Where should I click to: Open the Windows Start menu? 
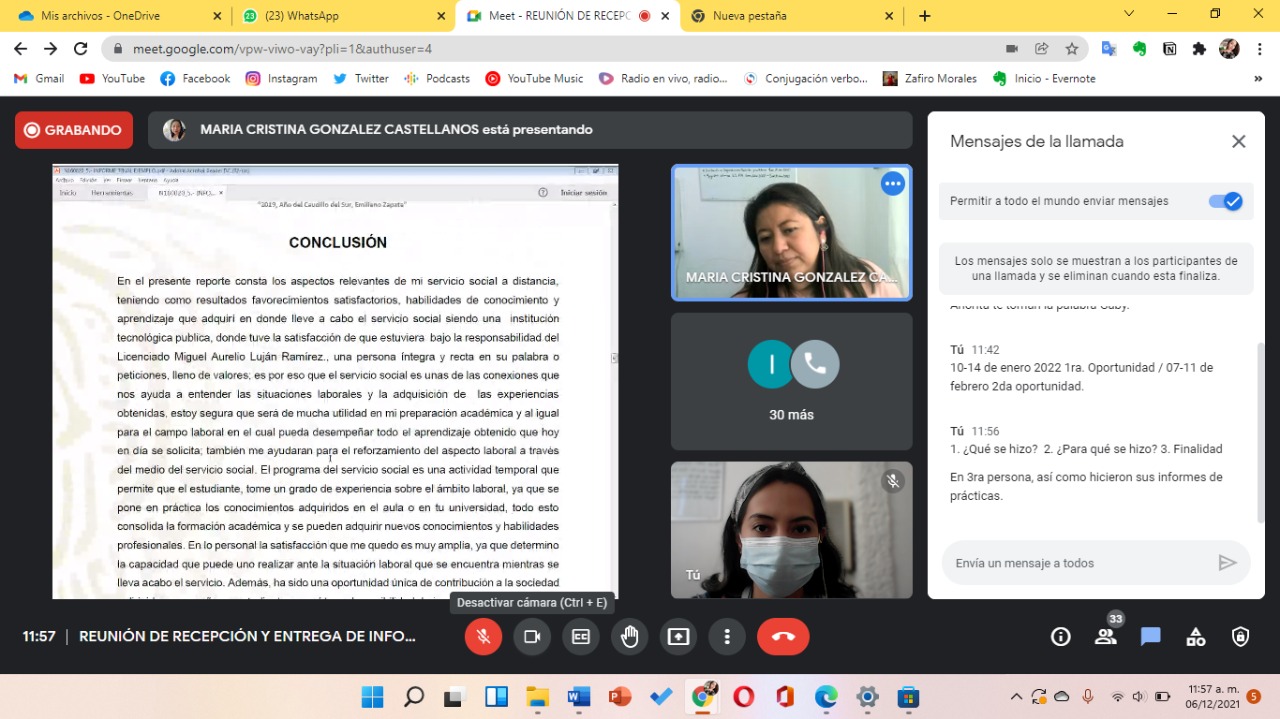point(372,696)
